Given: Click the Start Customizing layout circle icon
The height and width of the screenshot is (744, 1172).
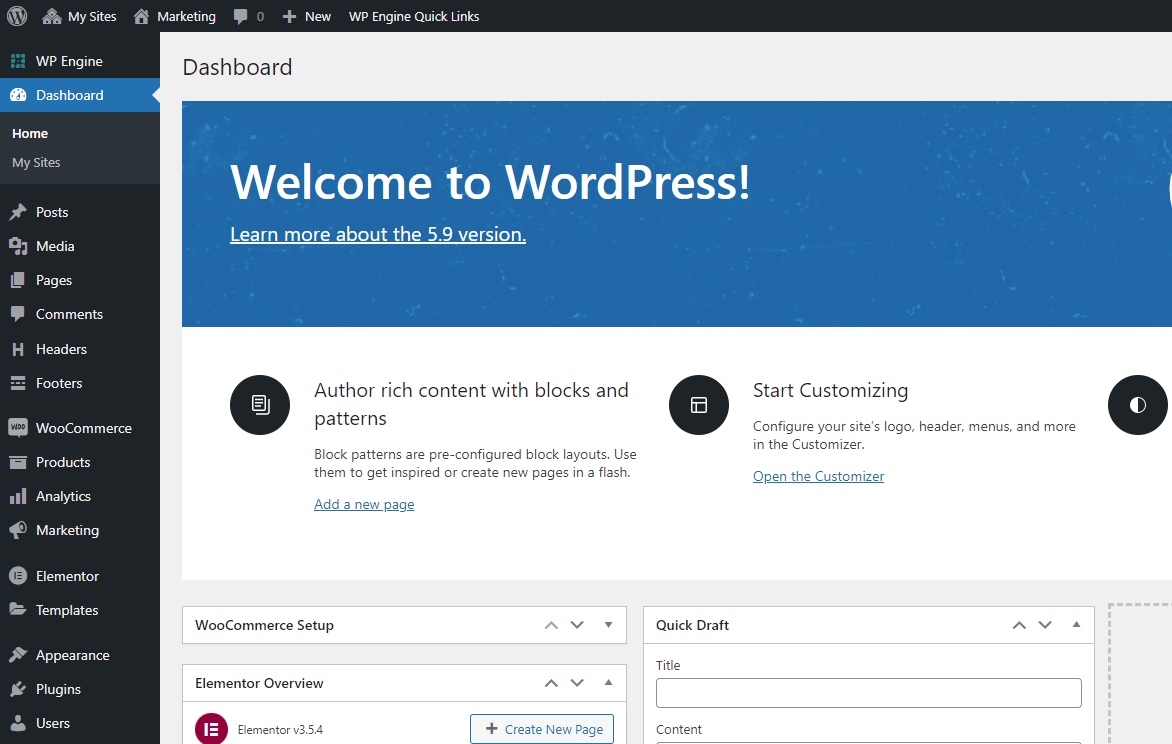Looking at the screenshot, I should coord(699,405).
